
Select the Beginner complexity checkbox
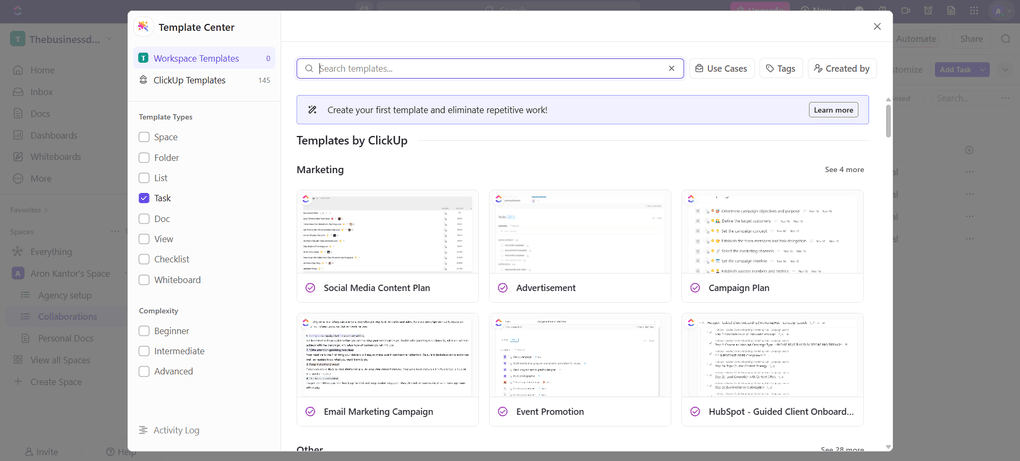click(x=144, y=331)
